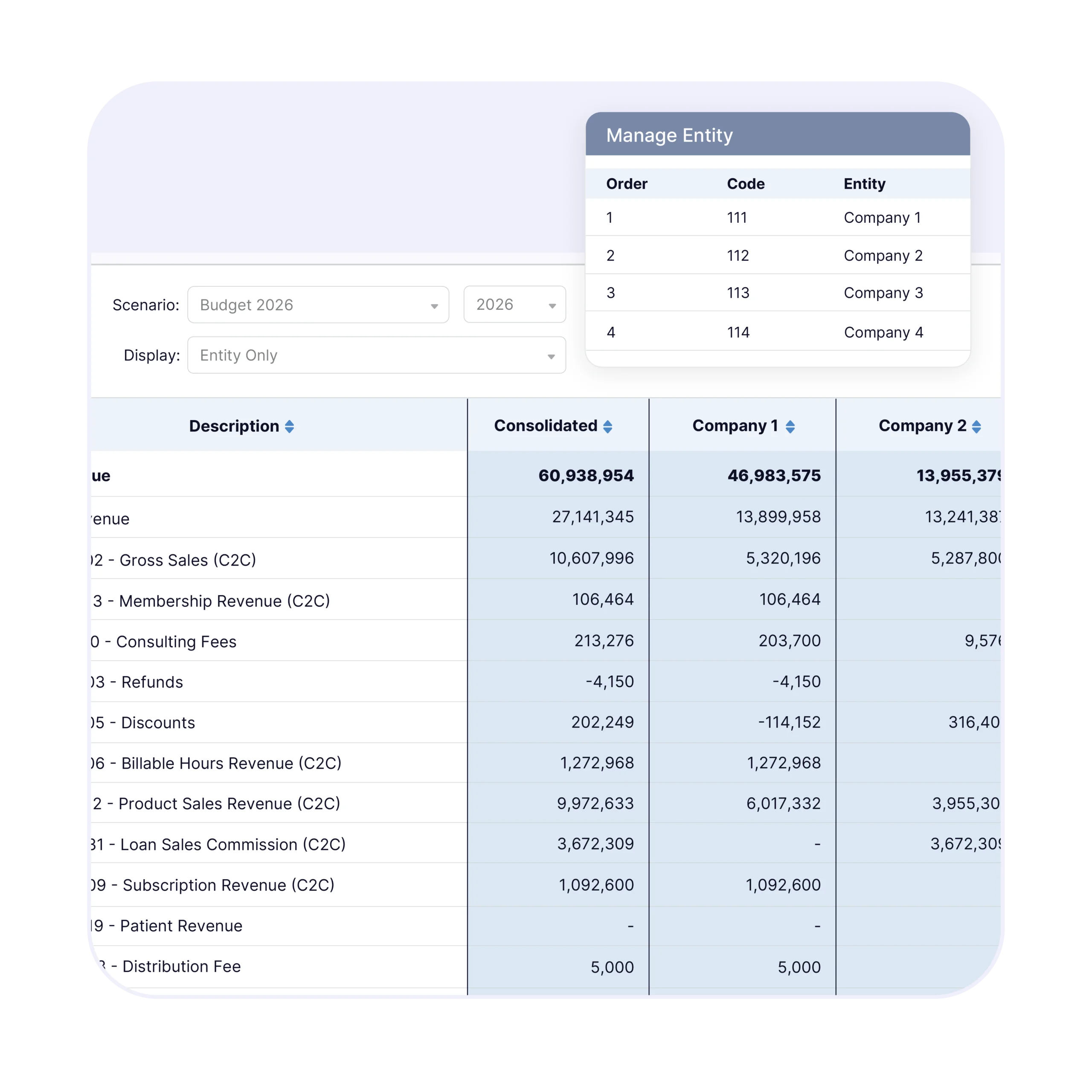The height and width of the screenshot is (1092, 1092).
Task: Click Loan Sales Commission (C2C) row
Action: (232, 845)
